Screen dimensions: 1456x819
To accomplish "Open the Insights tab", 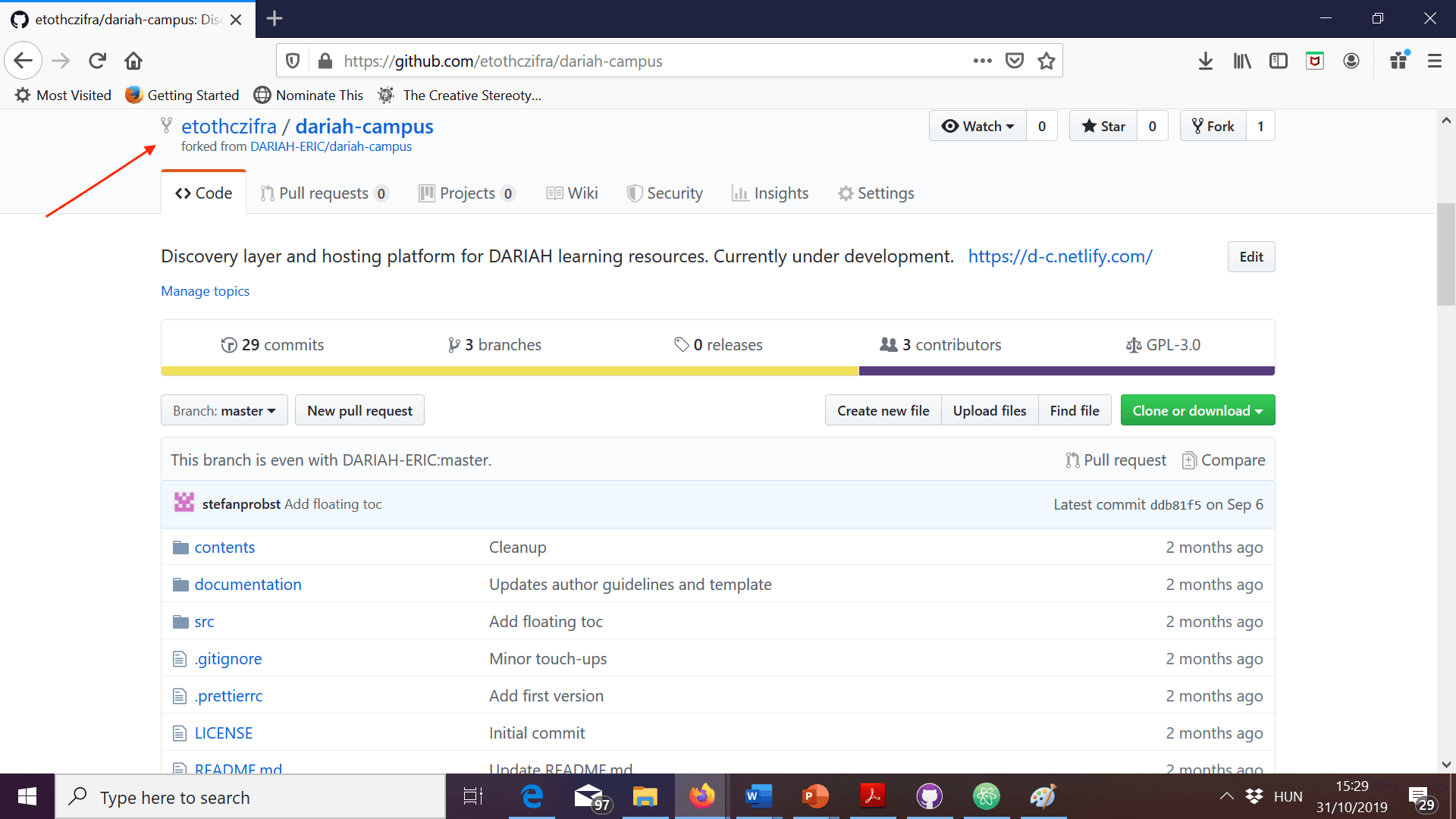I will click(770, 193).
